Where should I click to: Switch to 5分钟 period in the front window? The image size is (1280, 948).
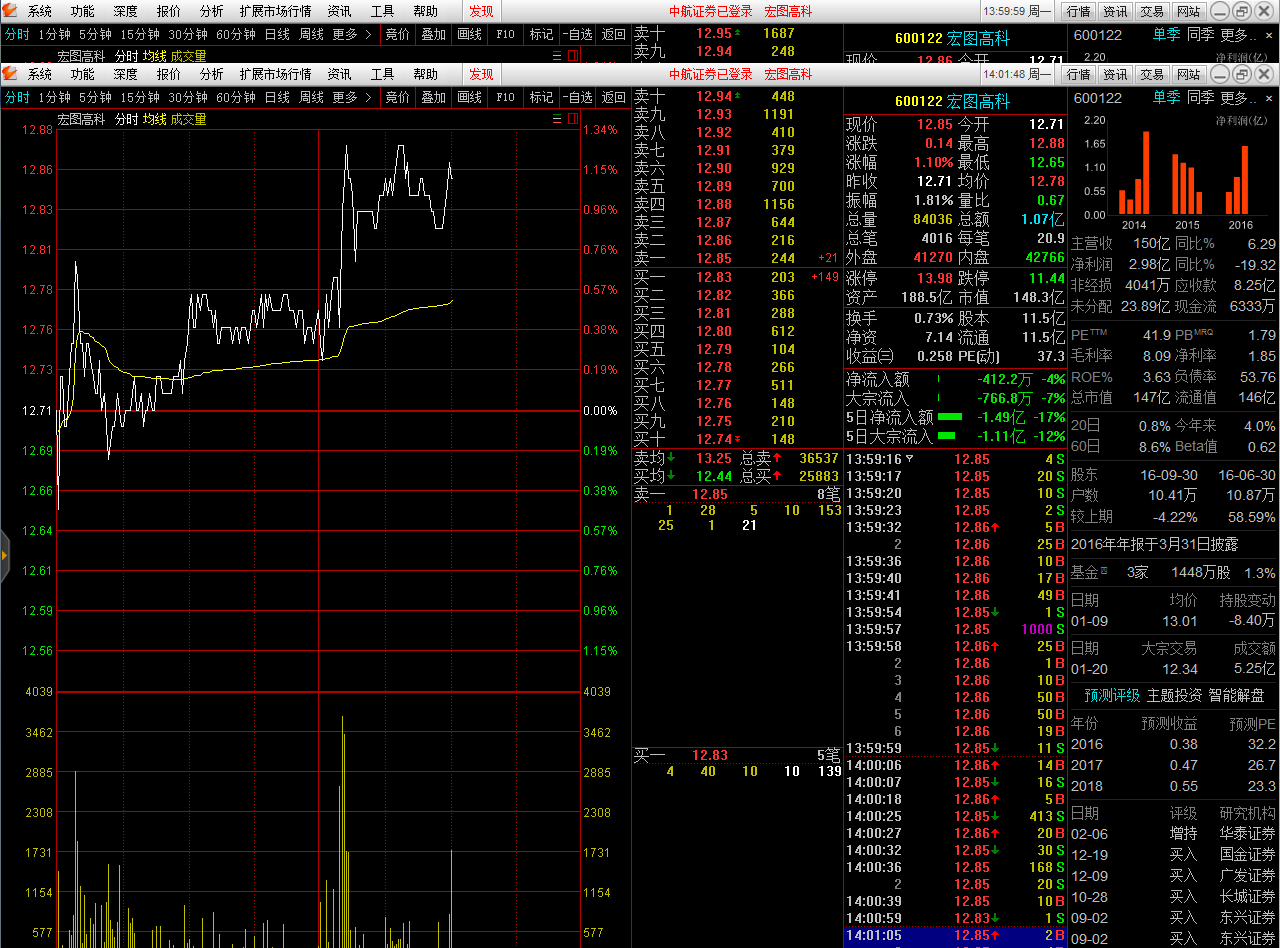point(96,97)
